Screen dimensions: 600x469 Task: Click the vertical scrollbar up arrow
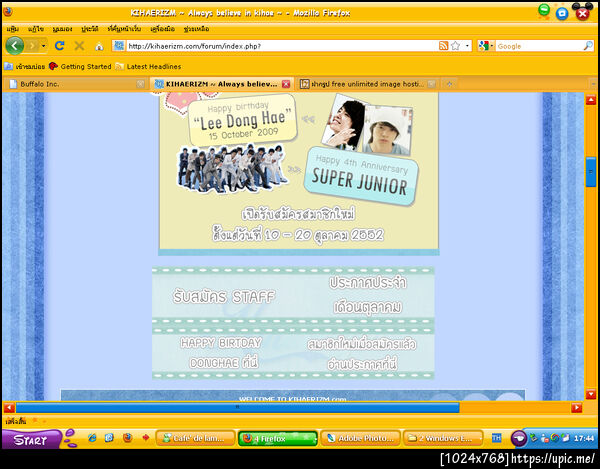(x=590, y=100)
